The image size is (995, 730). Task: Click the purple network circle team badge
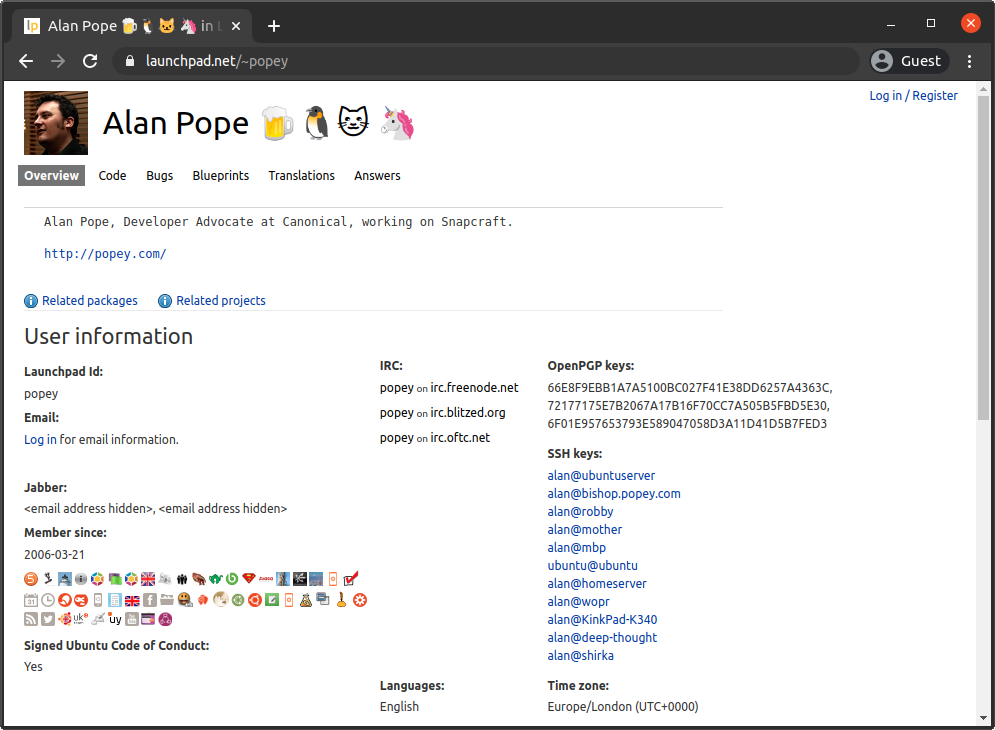click(x=165, y=620)
